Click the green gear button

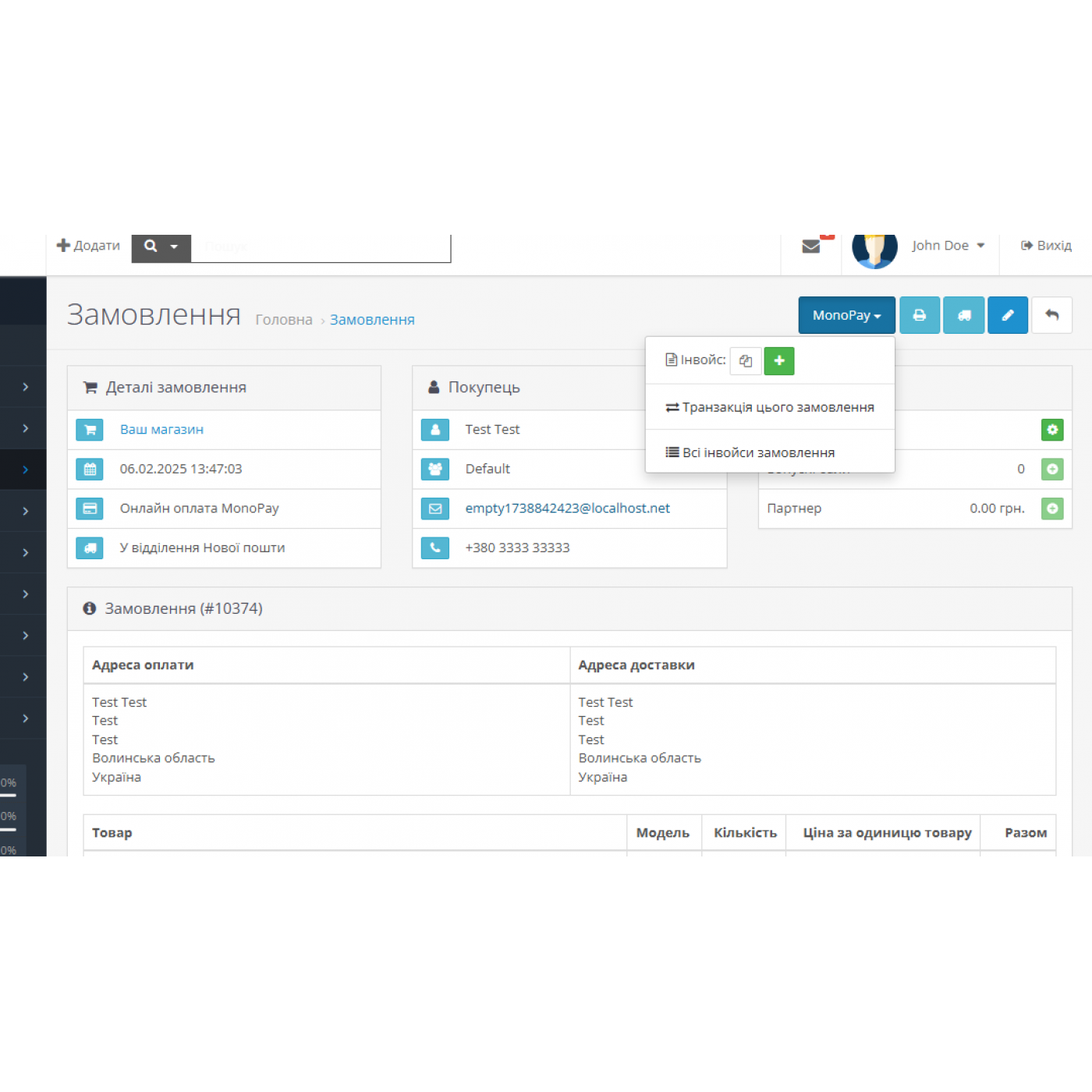(1052, 430)
